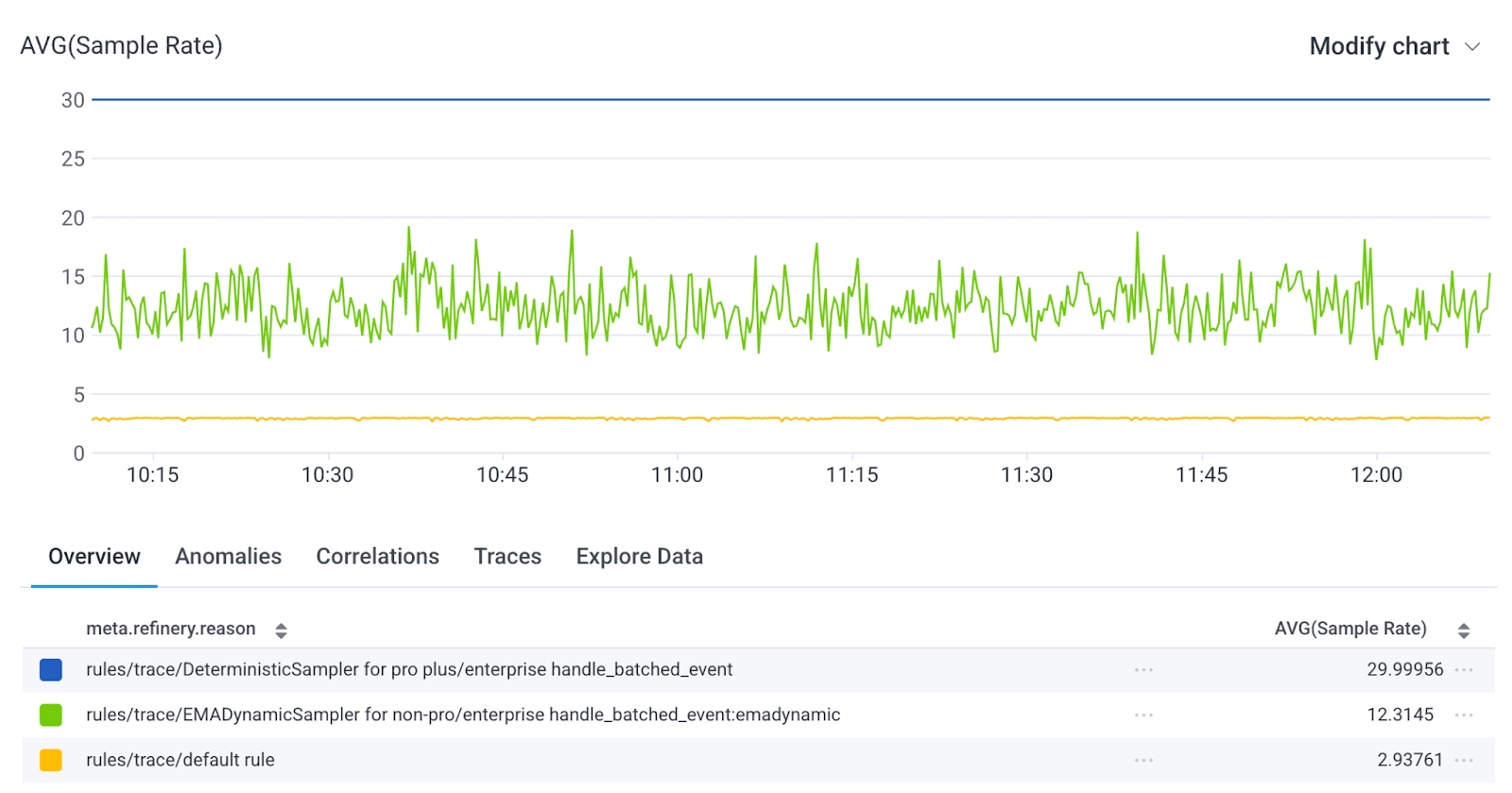Image resolution: width=1512 pixels, height=793 pixels.
Task: Select the rules/trace/default rule row
Action: click(x=180, y=760)
